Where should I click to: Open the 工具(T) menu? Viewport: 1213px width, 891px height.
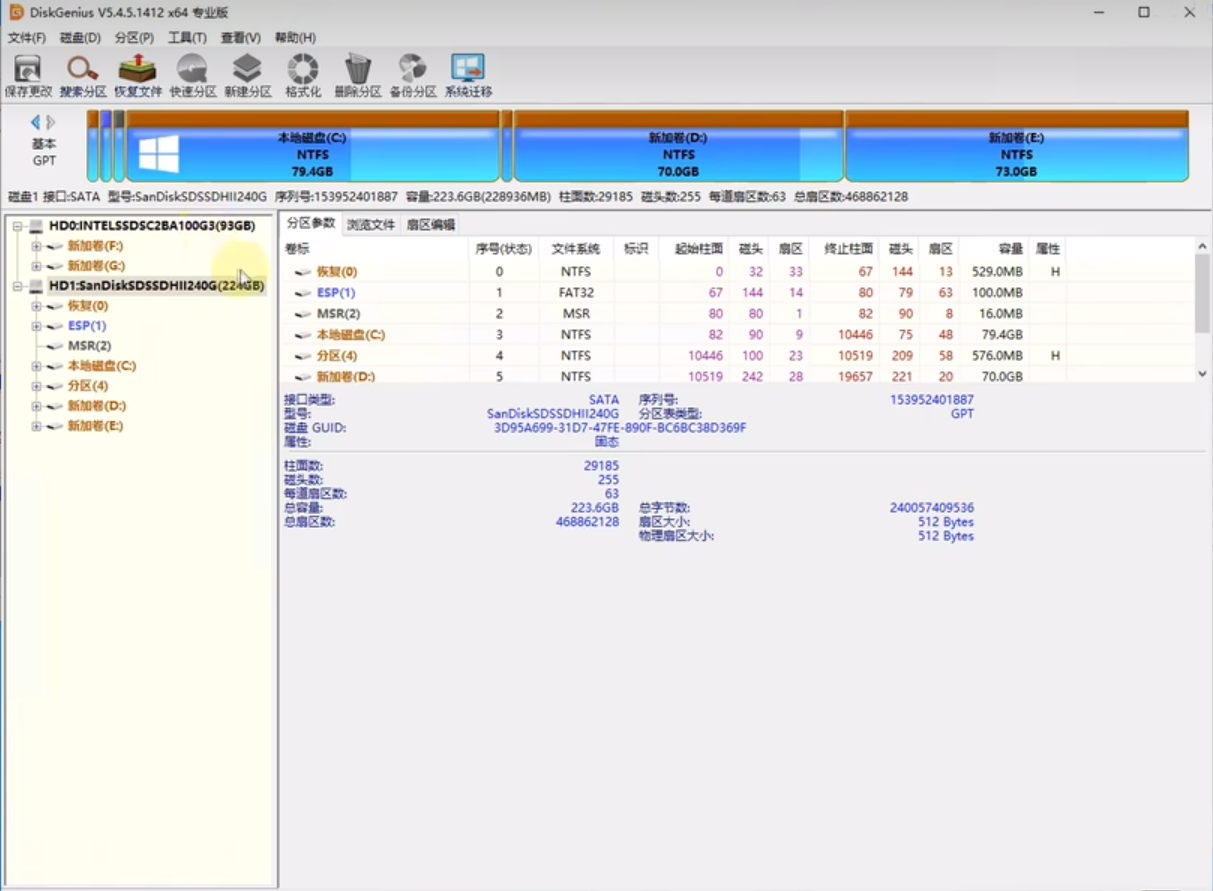point(187,38)
